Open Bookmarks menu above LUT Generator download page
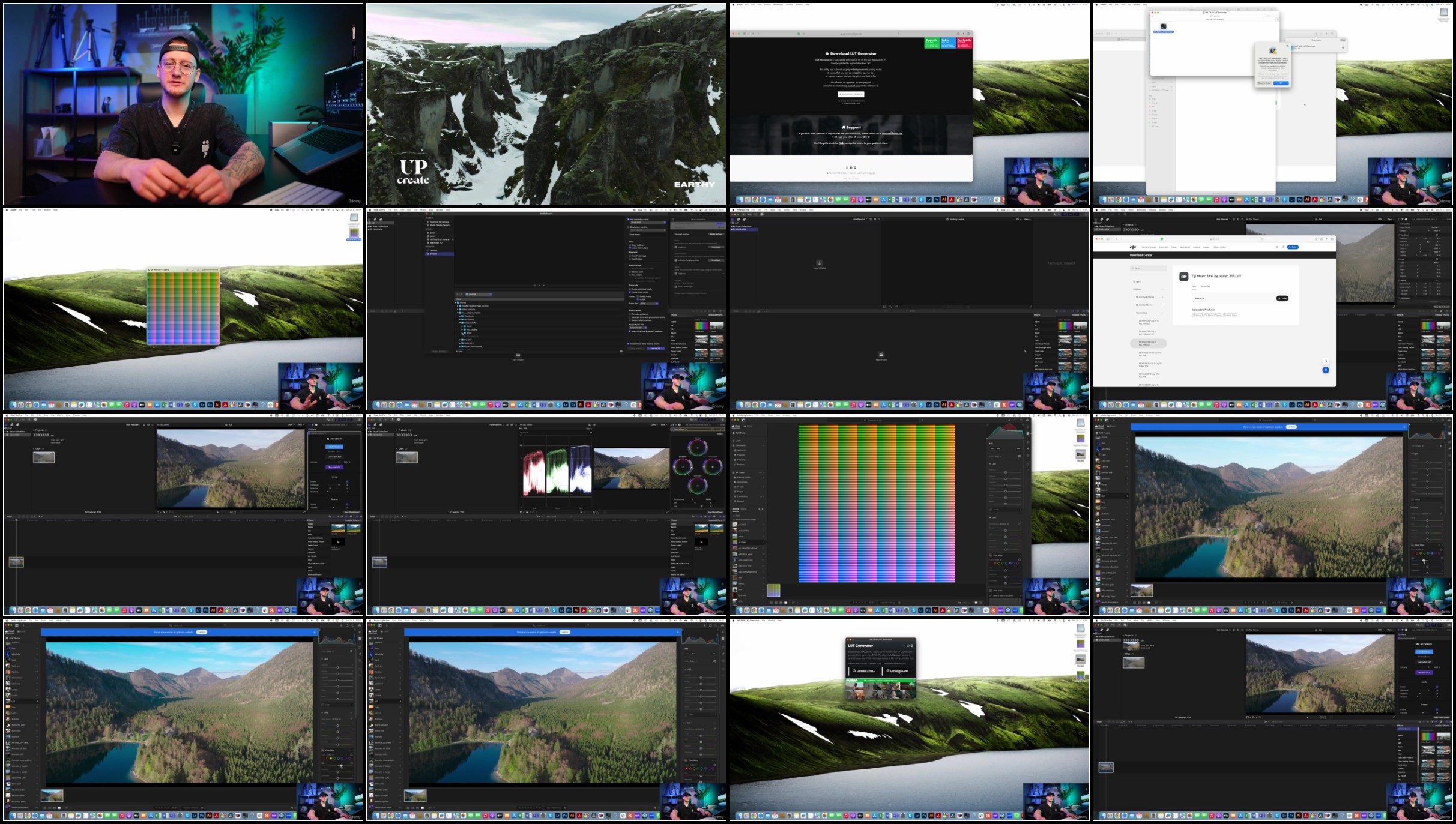The image size is (1456, 824). pos(779,4)
